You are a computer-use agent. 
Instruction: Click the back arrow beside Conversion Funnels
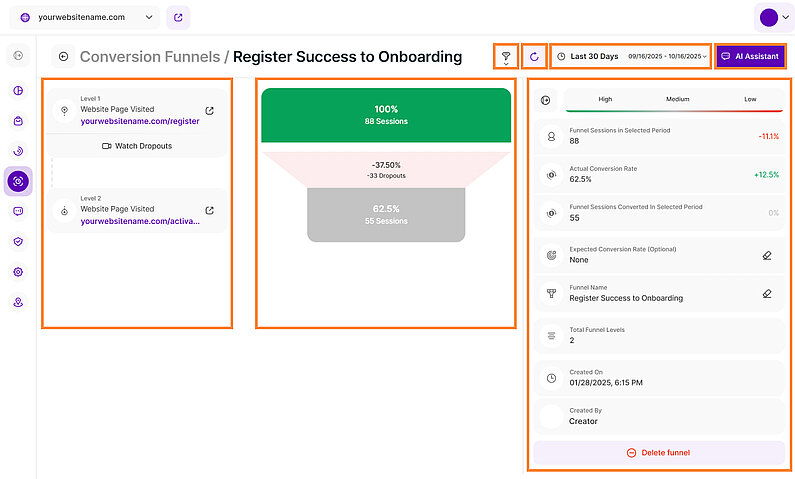coord(64,57)
